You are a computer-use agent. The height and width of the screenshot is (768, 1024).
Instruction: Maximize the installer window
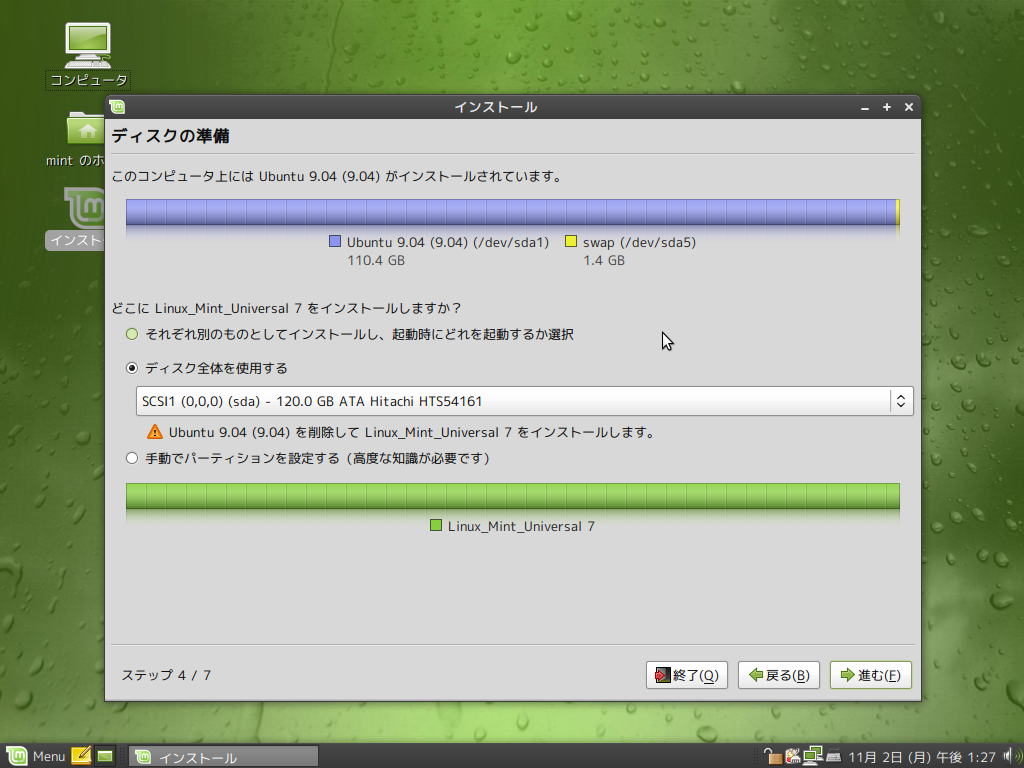(x=887, y=107)
